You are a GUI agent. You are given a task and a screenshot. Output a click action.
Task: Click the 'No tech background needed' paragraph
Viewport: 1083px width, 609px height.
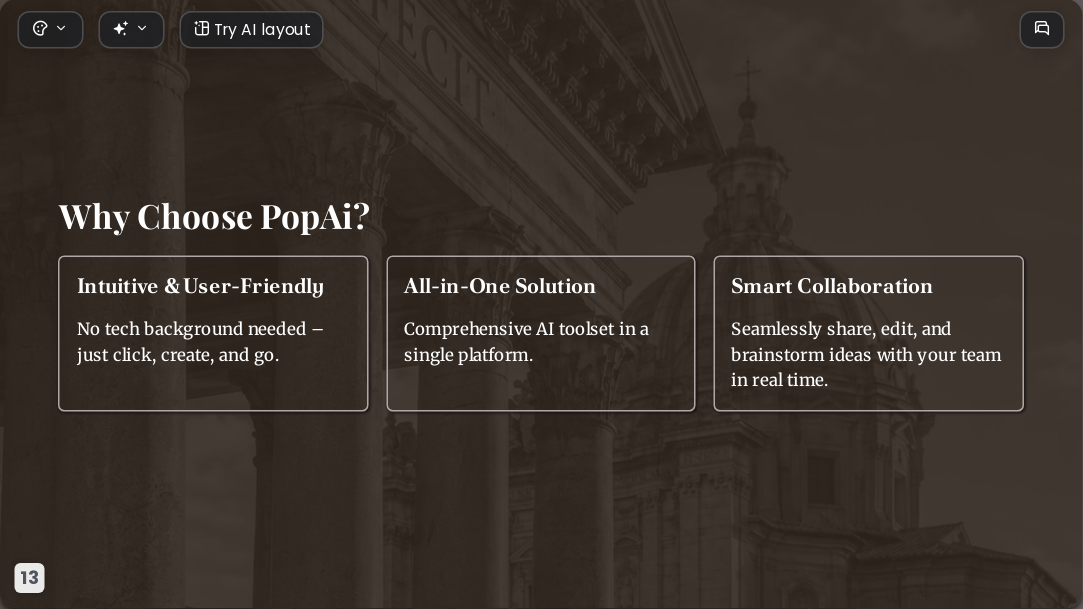coord(200,342)
